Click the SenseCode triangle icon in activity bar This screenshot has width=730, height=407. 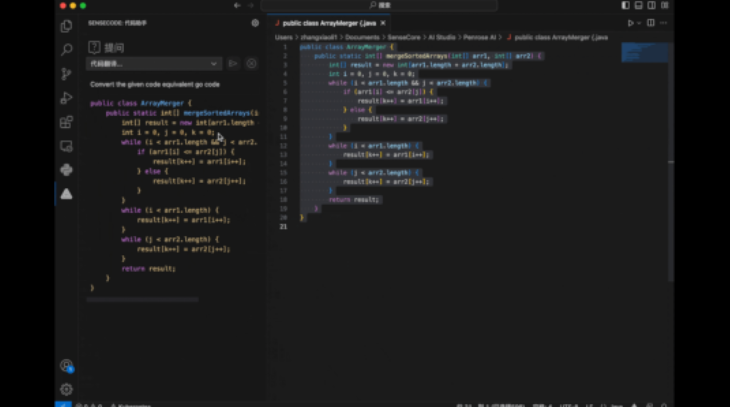click(67, 194)
